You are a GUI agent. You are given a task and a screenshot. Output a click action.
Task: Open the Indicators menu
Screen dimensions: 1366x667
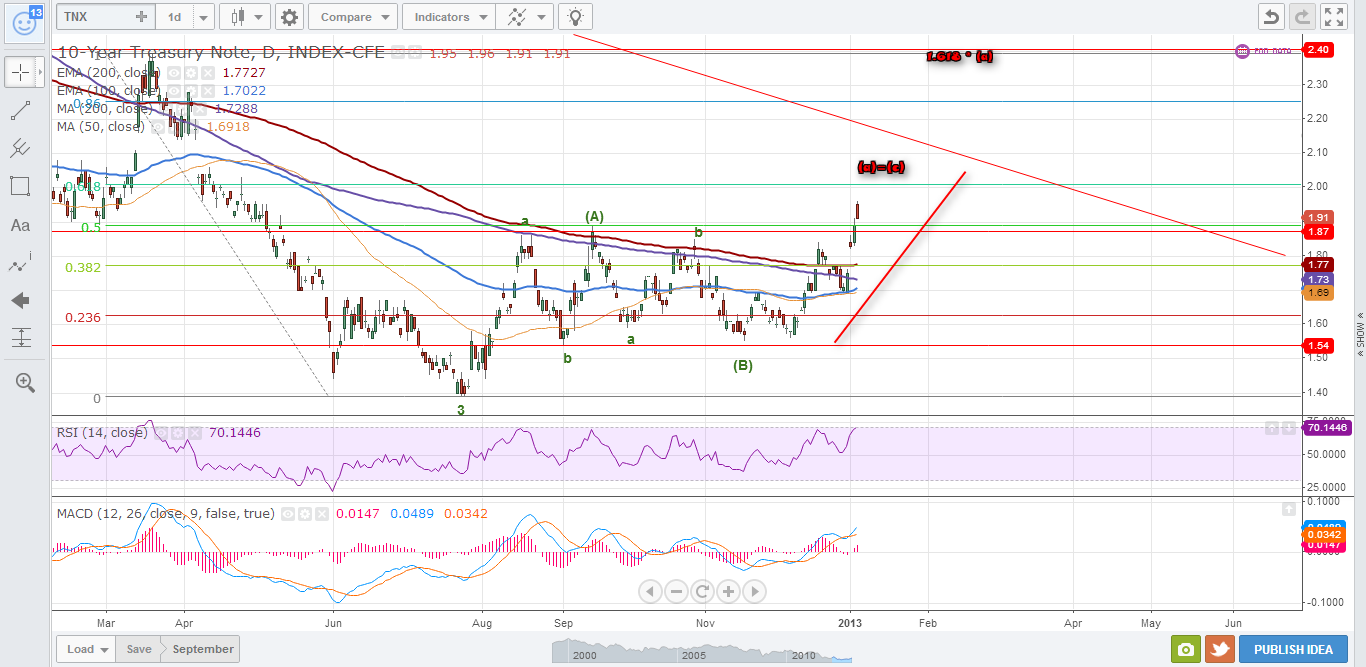[x=448, y=17]
